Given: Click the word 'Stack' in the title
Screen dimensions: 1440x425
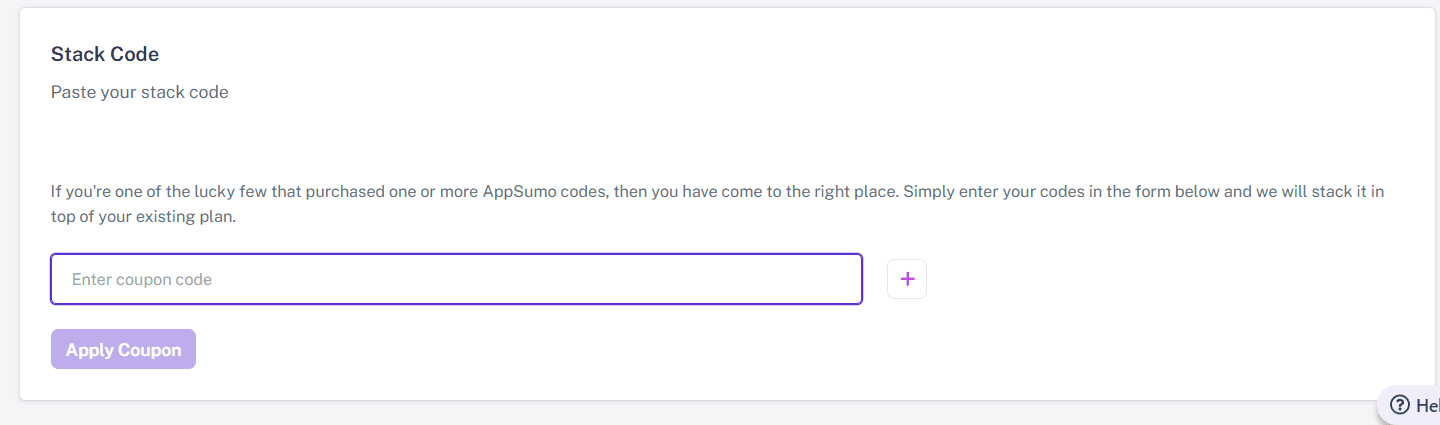Looking at the screenshot, I should coord(72,54).
